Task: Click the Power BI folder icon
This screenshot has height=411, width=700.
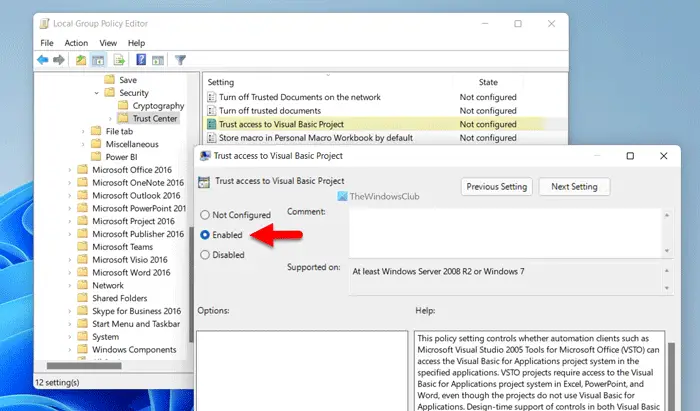Action: [96, 157]
